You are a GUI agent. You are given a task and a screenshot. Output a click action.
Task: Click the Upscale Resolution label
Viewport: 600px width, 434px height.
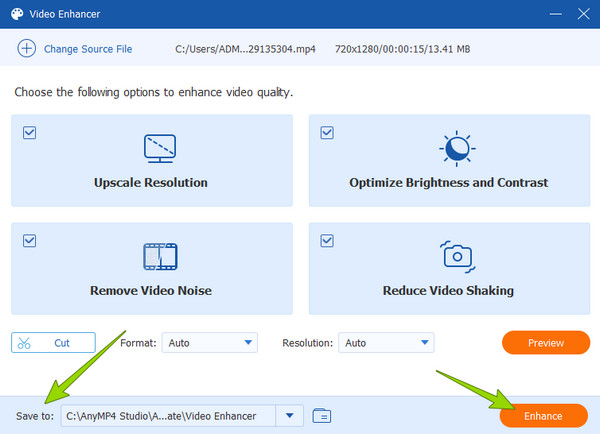point(151,183)
